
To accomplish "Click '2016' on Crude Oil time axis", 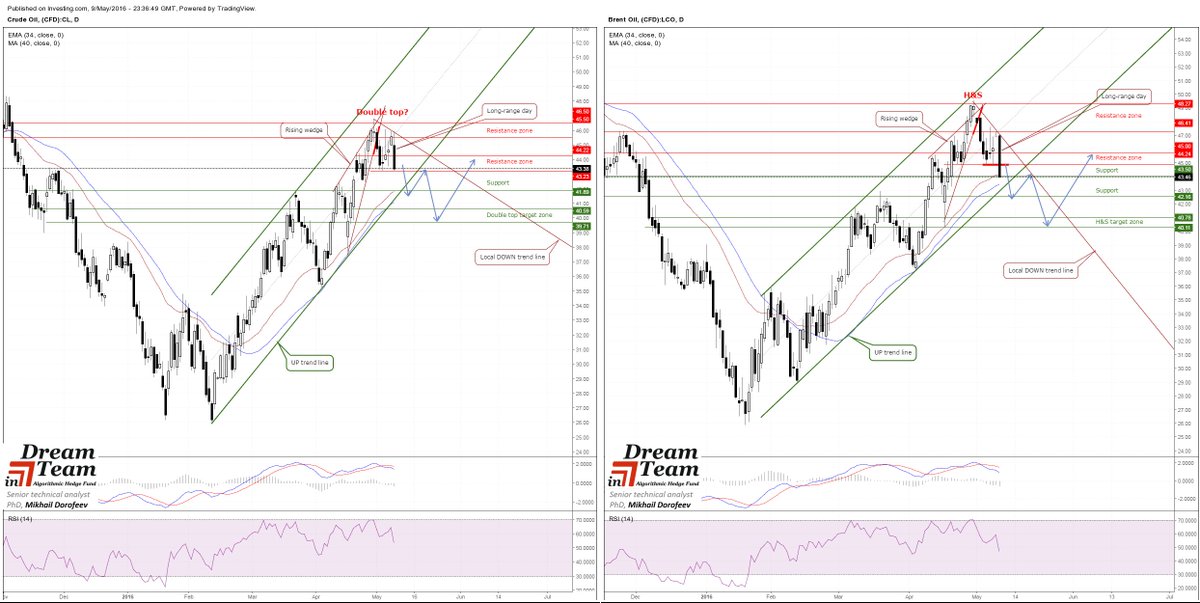I will (129, 596).
